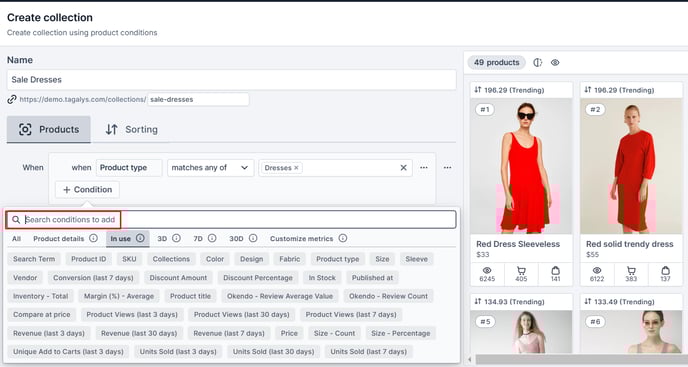Click the search magnifier icon
The height and width of the screenshot is (367, 688).
[16, 219]
